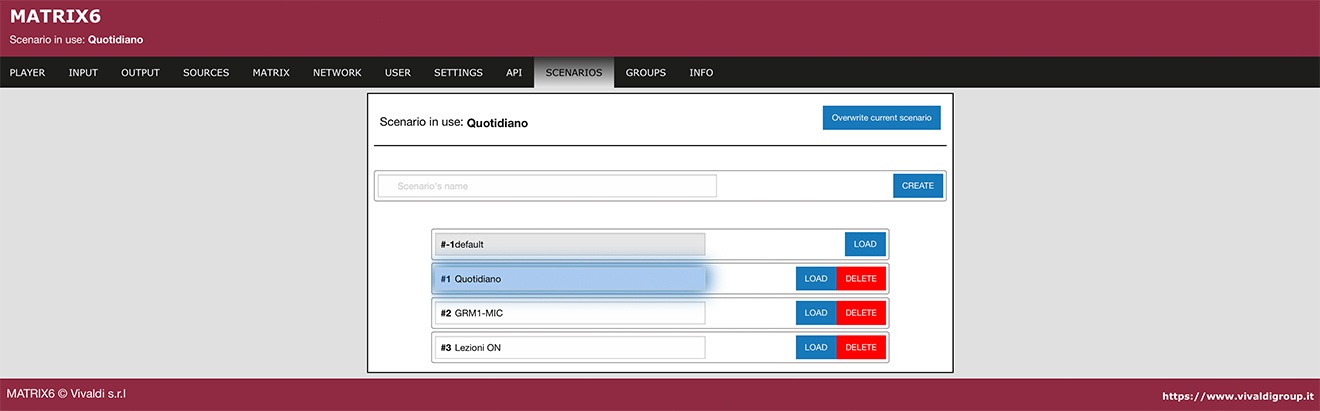Load the Quotidiano scenario
The image size is (1320, 411).
(816, 279)
